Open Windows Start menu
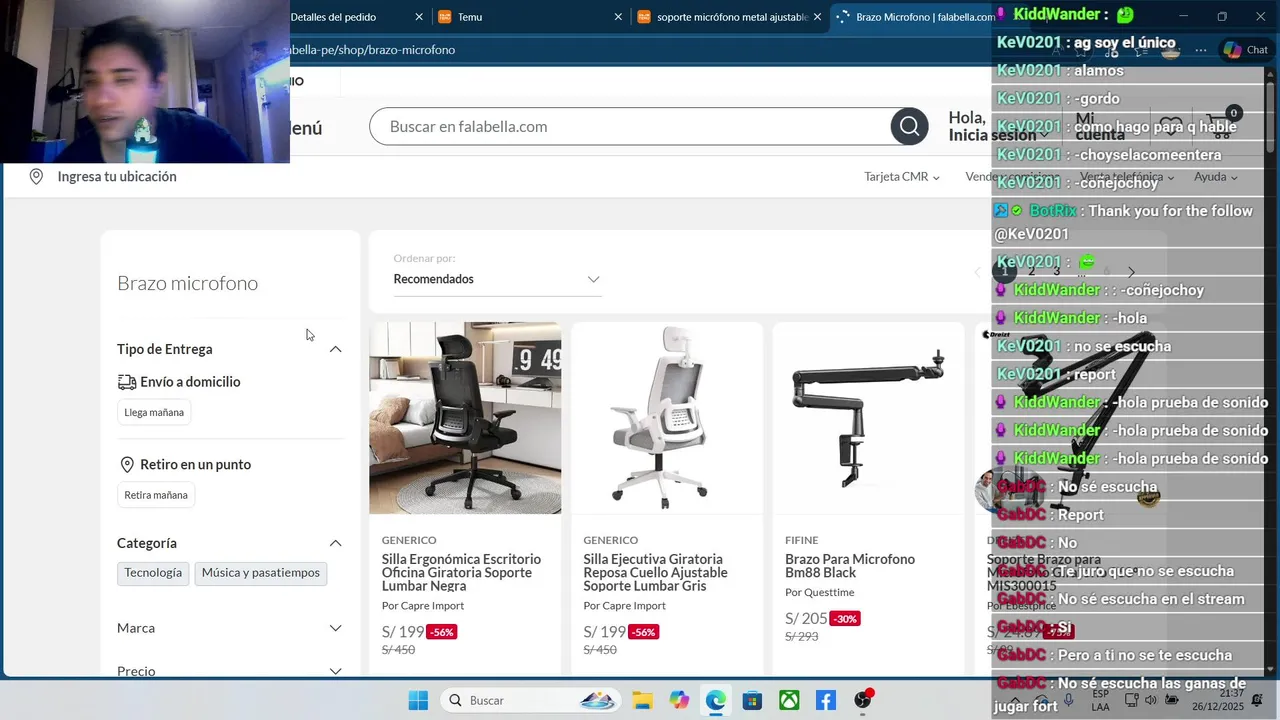The image size is (1280, 720). (418, 700)
